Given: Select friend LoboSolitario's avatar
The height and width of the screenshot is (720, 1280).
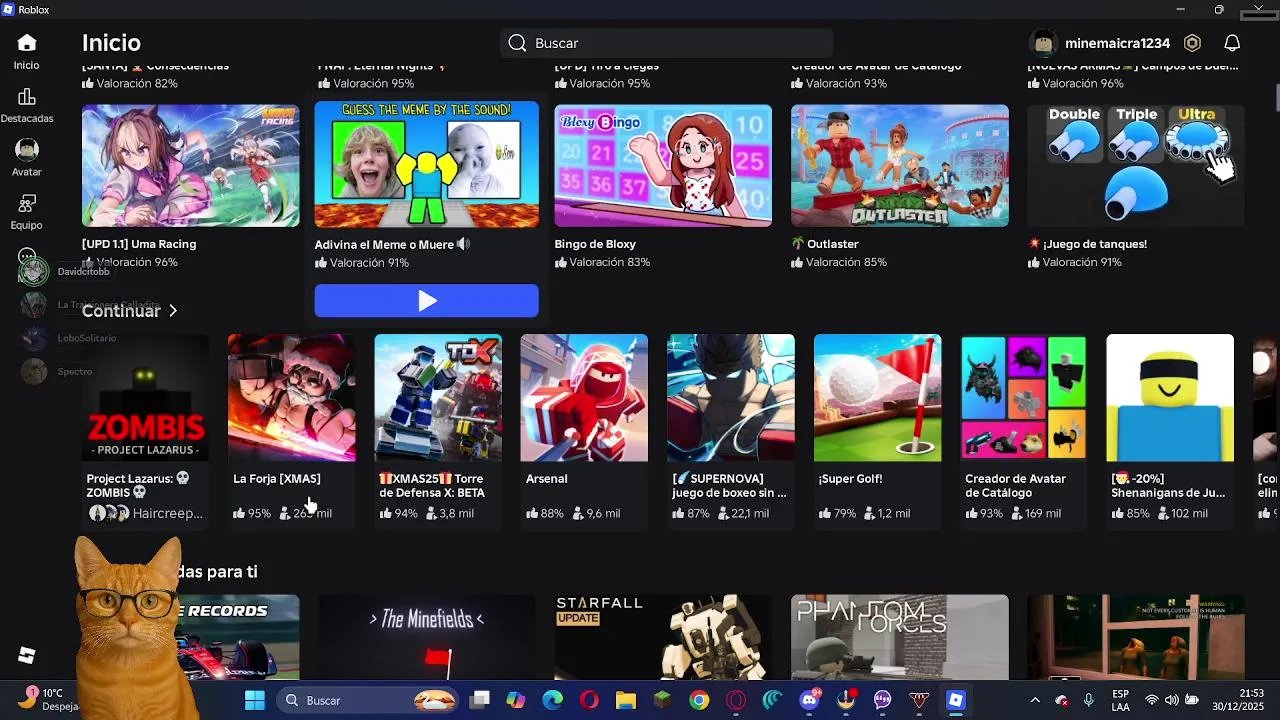Looking at the screenshot, I should (34, 338).
